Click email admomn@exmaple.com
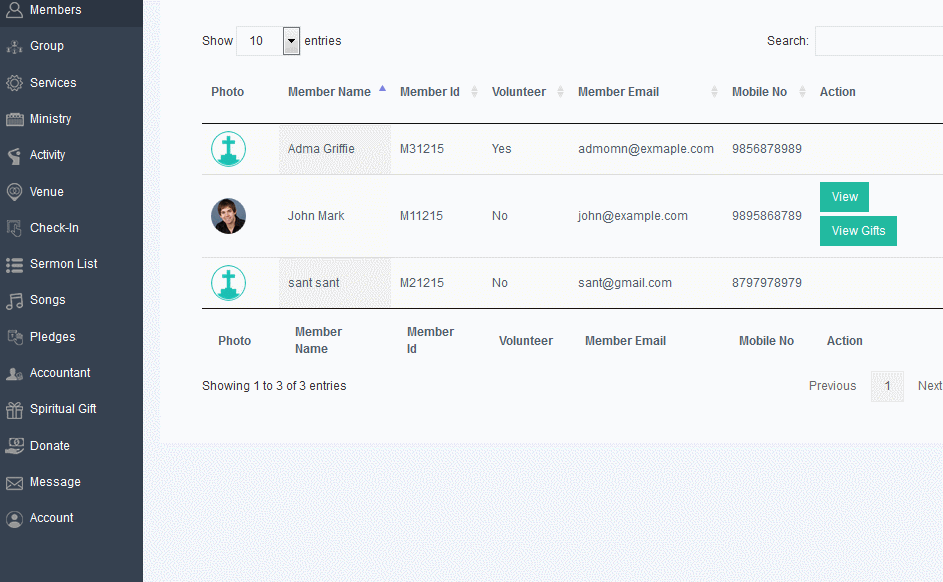The width and height of the screenshot is (943, 582). pos(646,149)
